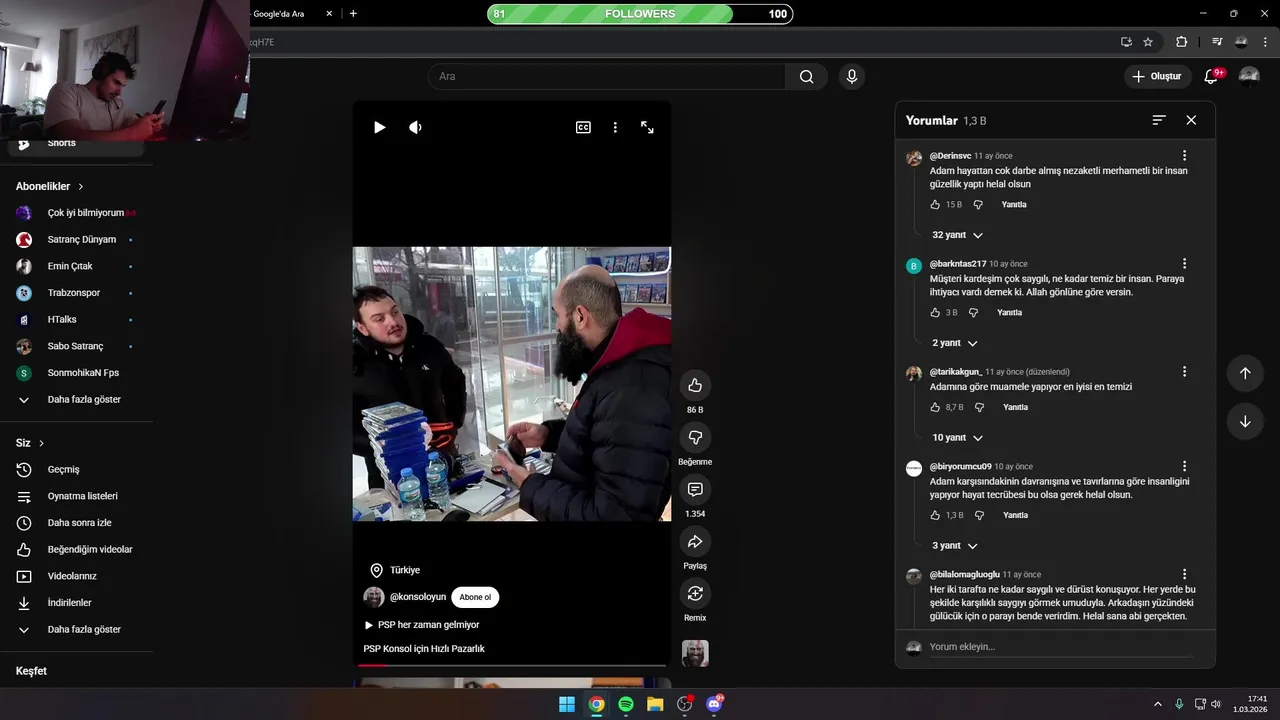Dislike the Short via Beğenme button

click(695, 437)
